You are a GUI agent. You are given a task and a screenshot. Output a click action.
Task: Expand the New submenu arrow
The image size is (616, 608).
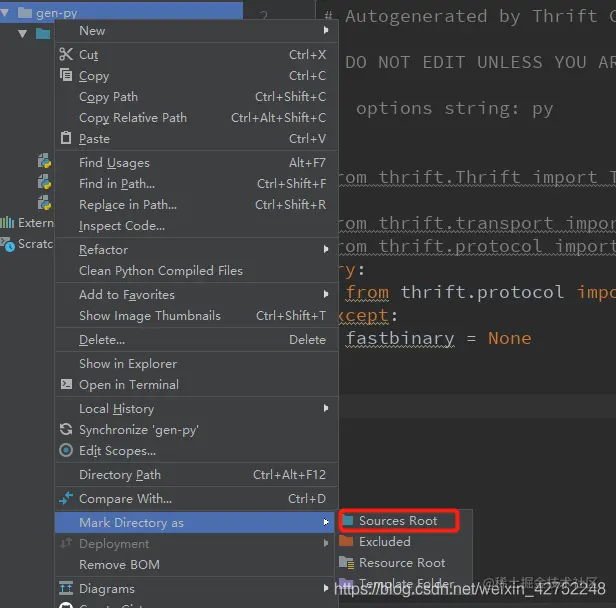pos(326,30)
